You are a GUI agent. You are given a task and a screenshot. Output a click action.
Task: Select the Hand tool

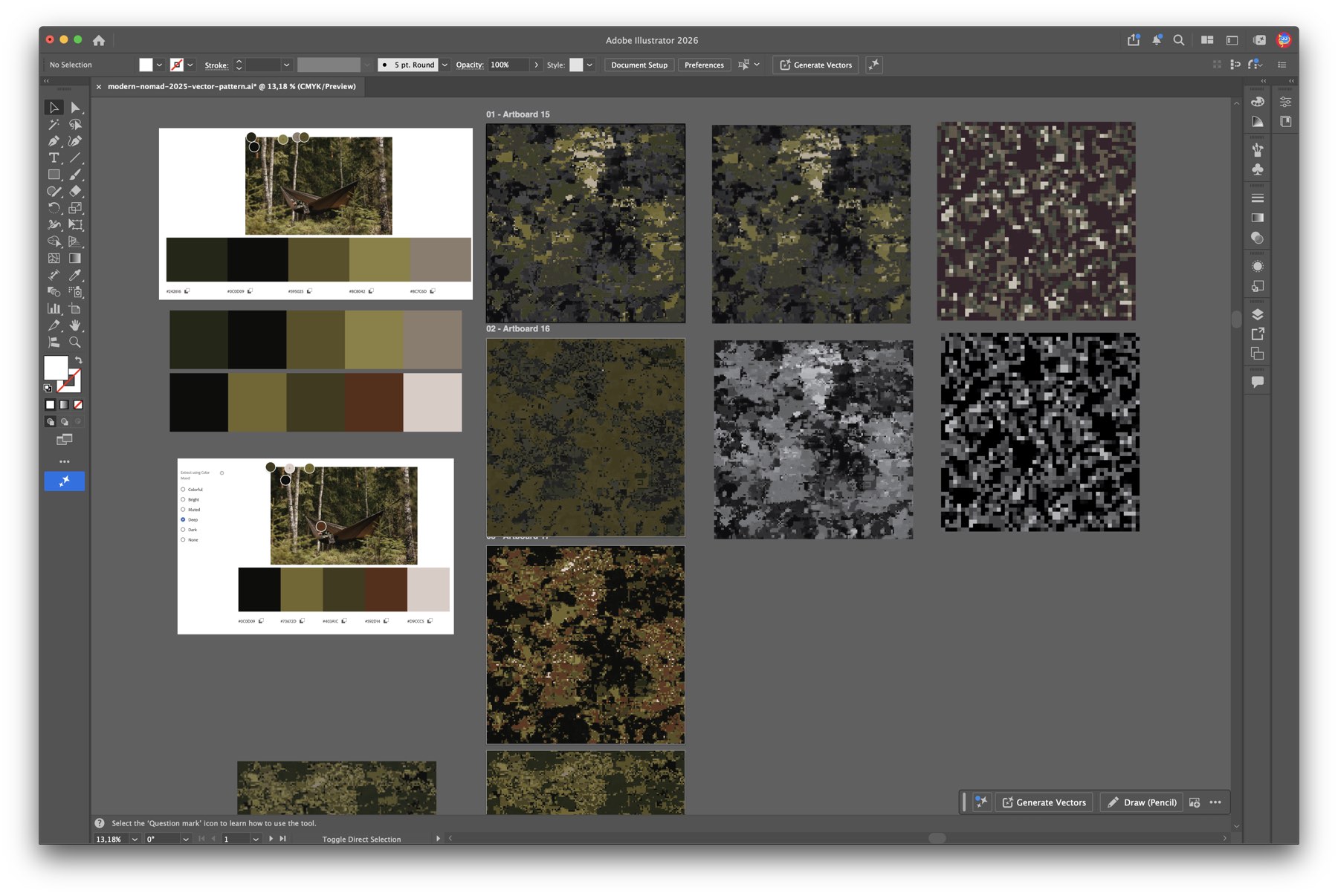[x=75, y=325]
